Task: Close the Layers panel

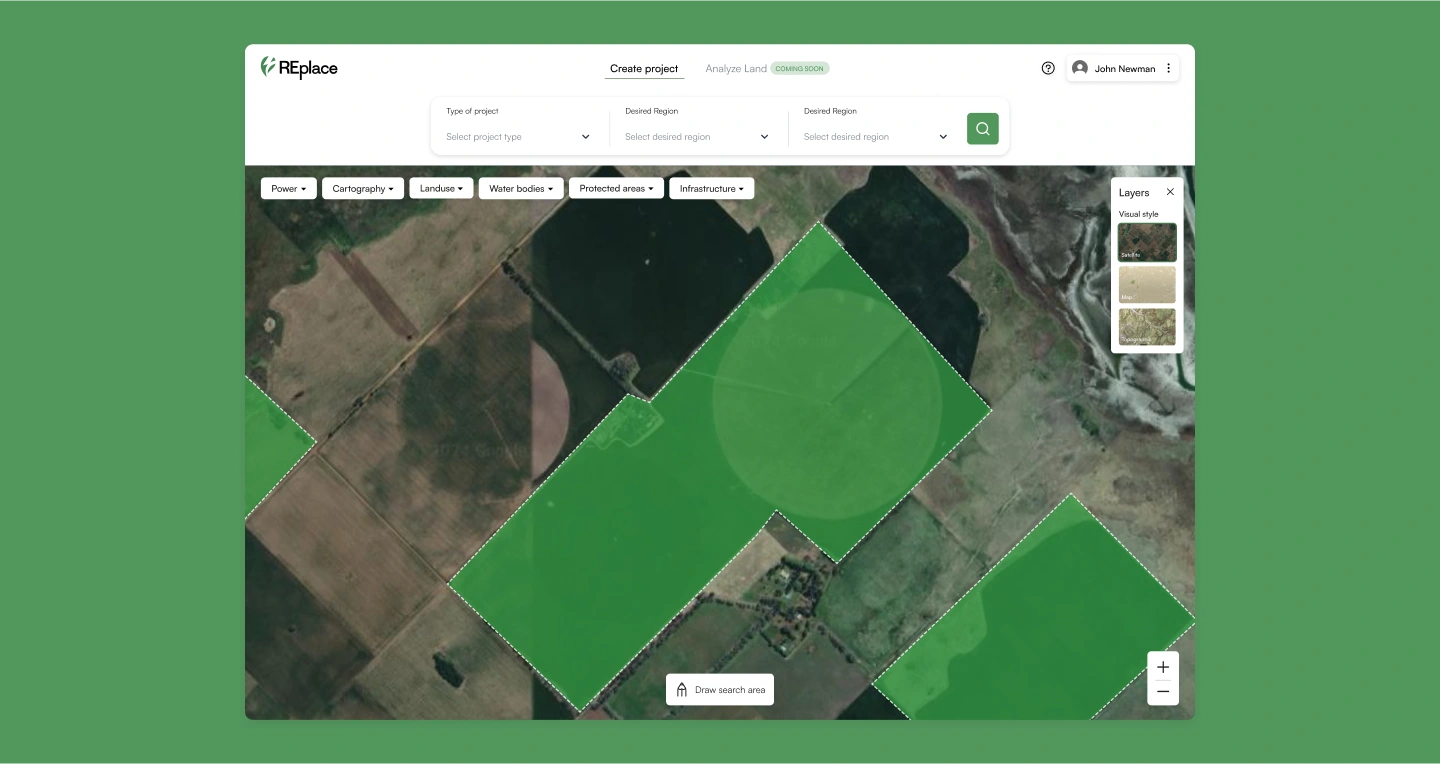Action: (x=1170, y=192)
